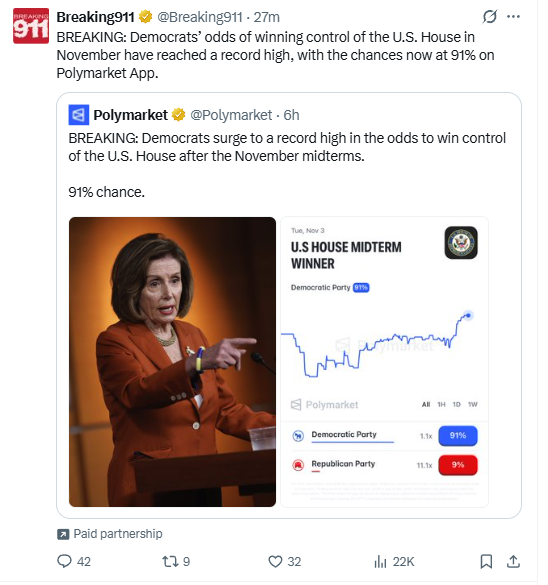View post analytics bar chart icon

[x=380, y=561]
